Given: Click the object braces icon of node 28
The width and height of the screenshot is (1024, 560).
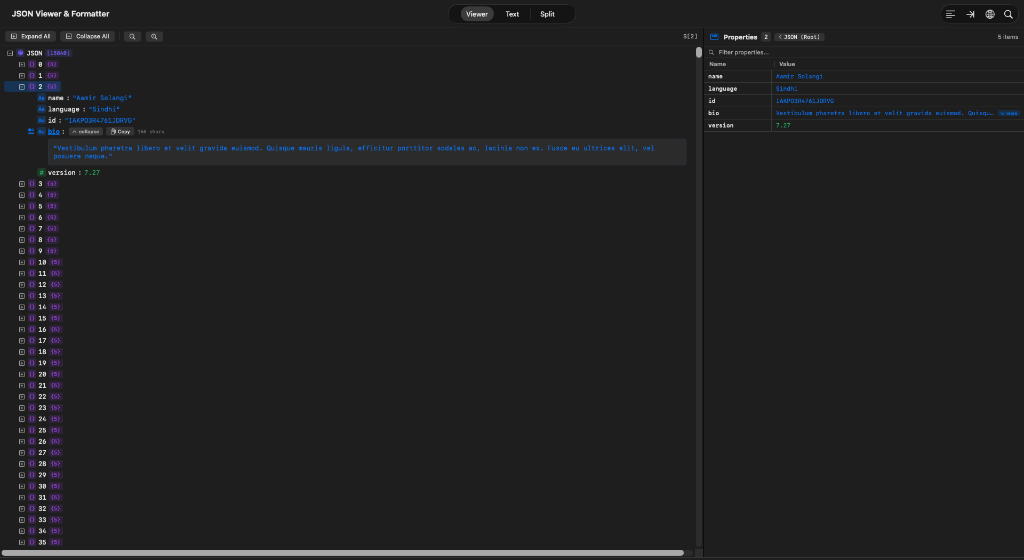Looking at the screenshot, I should tap(32, 464).
